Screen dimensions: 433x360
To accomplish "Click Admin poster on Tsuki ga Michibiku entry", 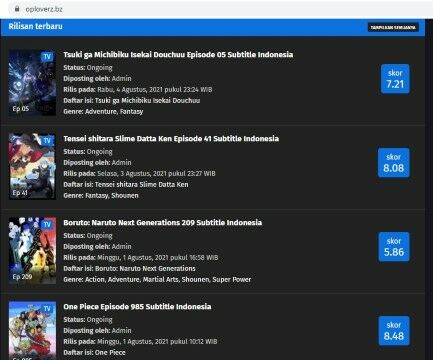I will point(121,79).
